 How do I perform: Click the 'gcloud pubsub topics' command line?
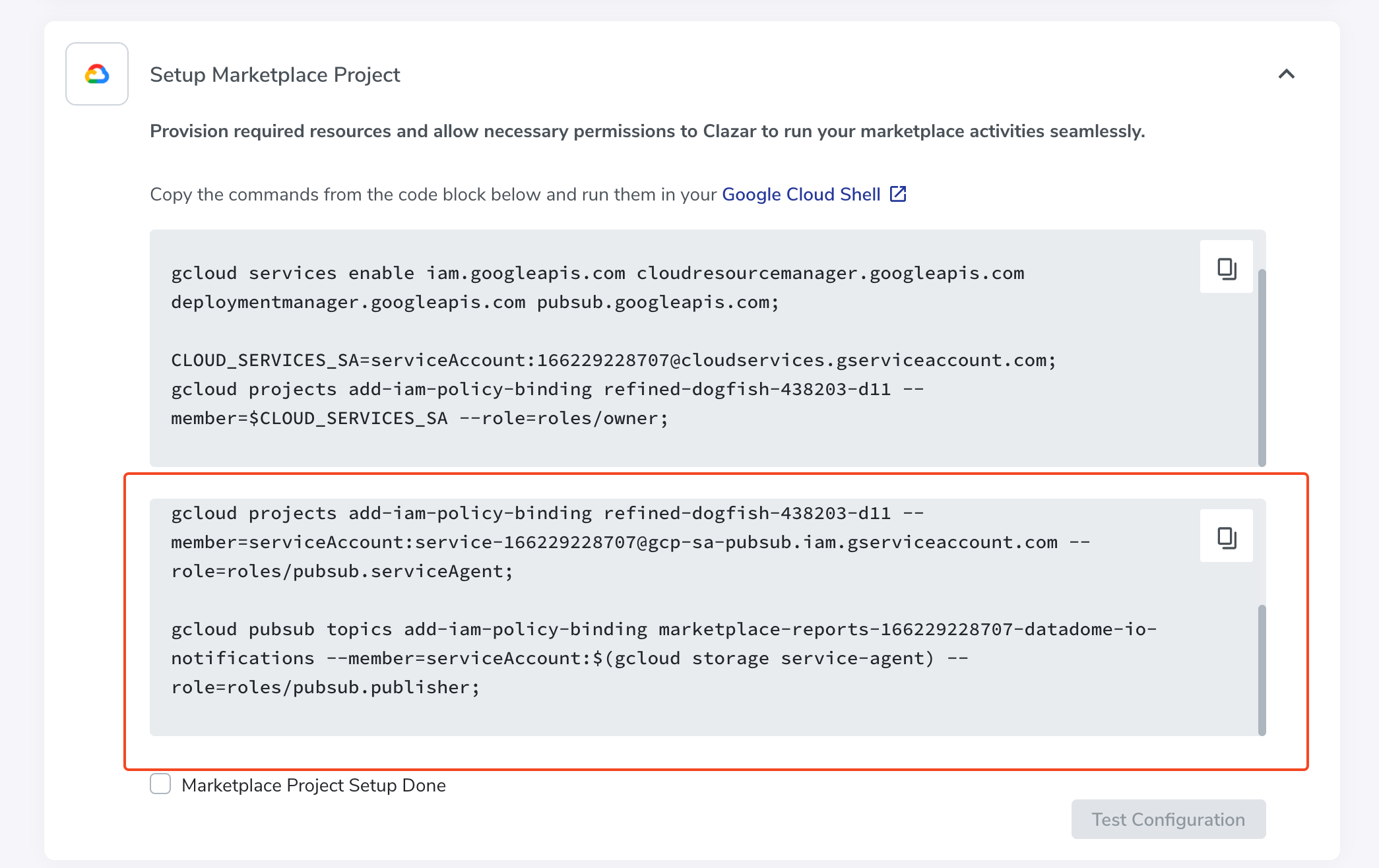664,629
